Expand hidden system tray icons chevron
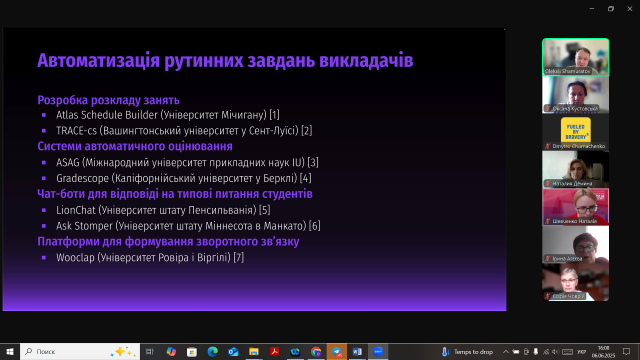Viewport: 640px width, 360px height. point(506,351)
